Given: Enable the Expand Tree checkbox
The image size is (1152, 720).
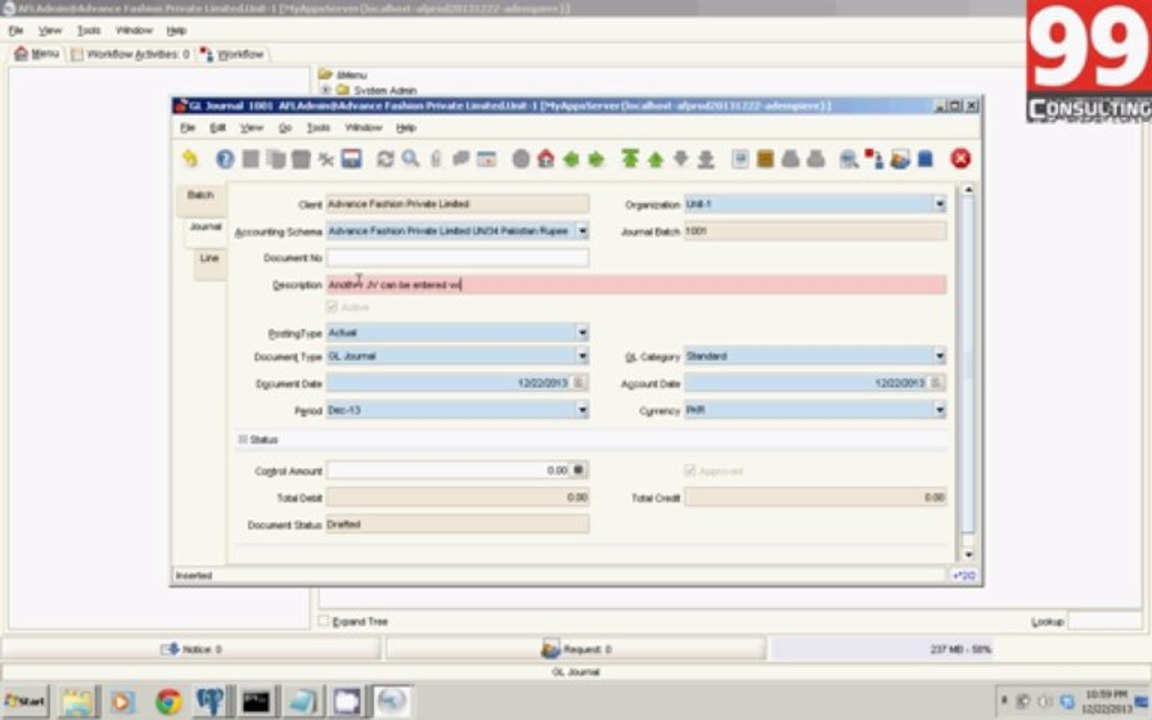Looking at the screenshot, I should pos(323,621).
